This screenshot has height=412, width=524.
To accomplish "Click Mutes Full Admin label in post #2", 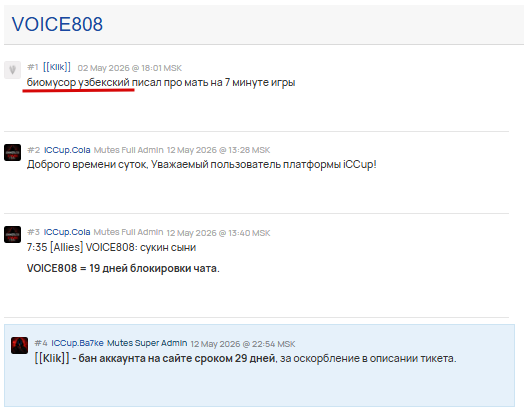I will tap(129, 150).
